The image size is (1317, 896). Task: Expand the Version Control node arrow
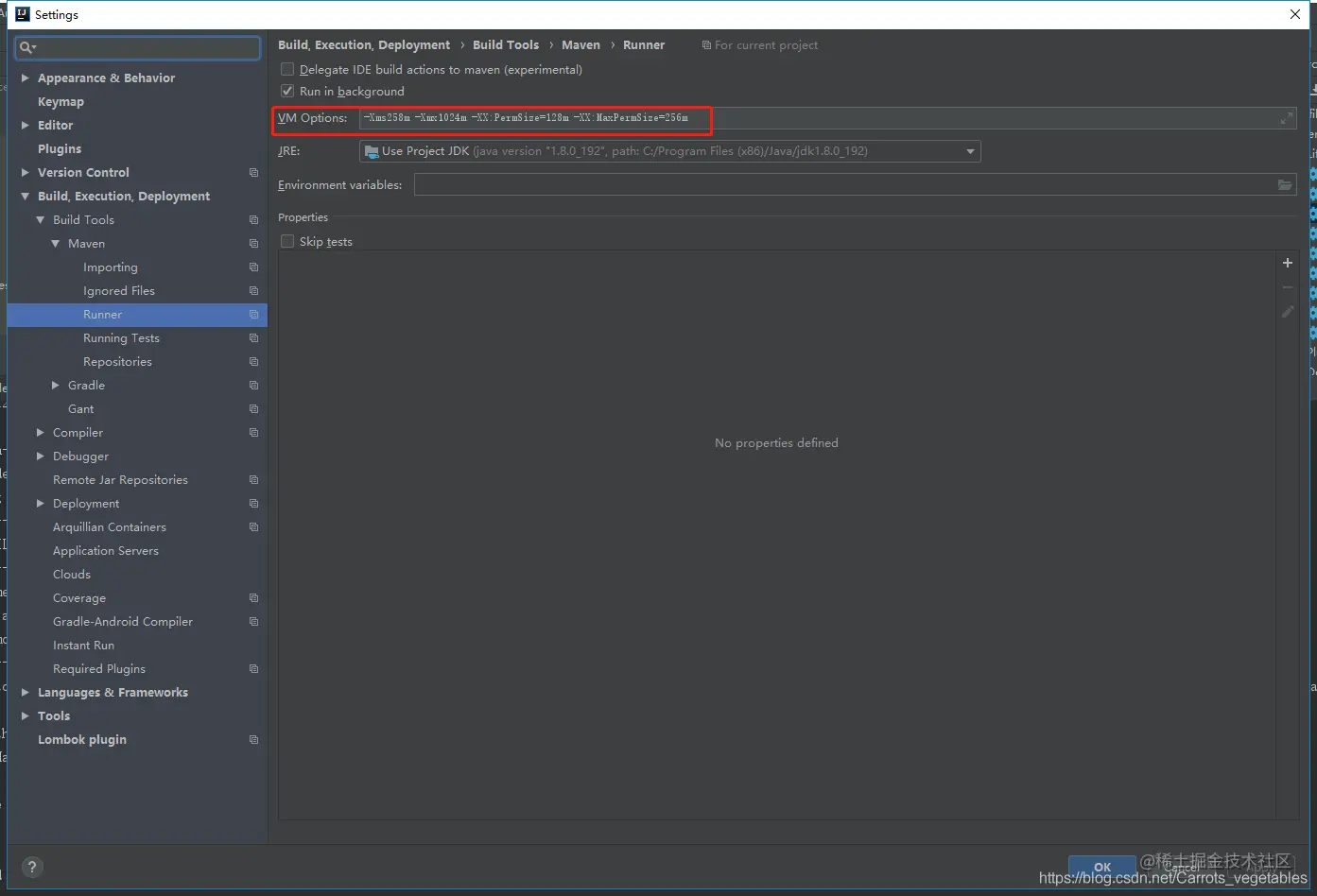(x=26, y=173)
